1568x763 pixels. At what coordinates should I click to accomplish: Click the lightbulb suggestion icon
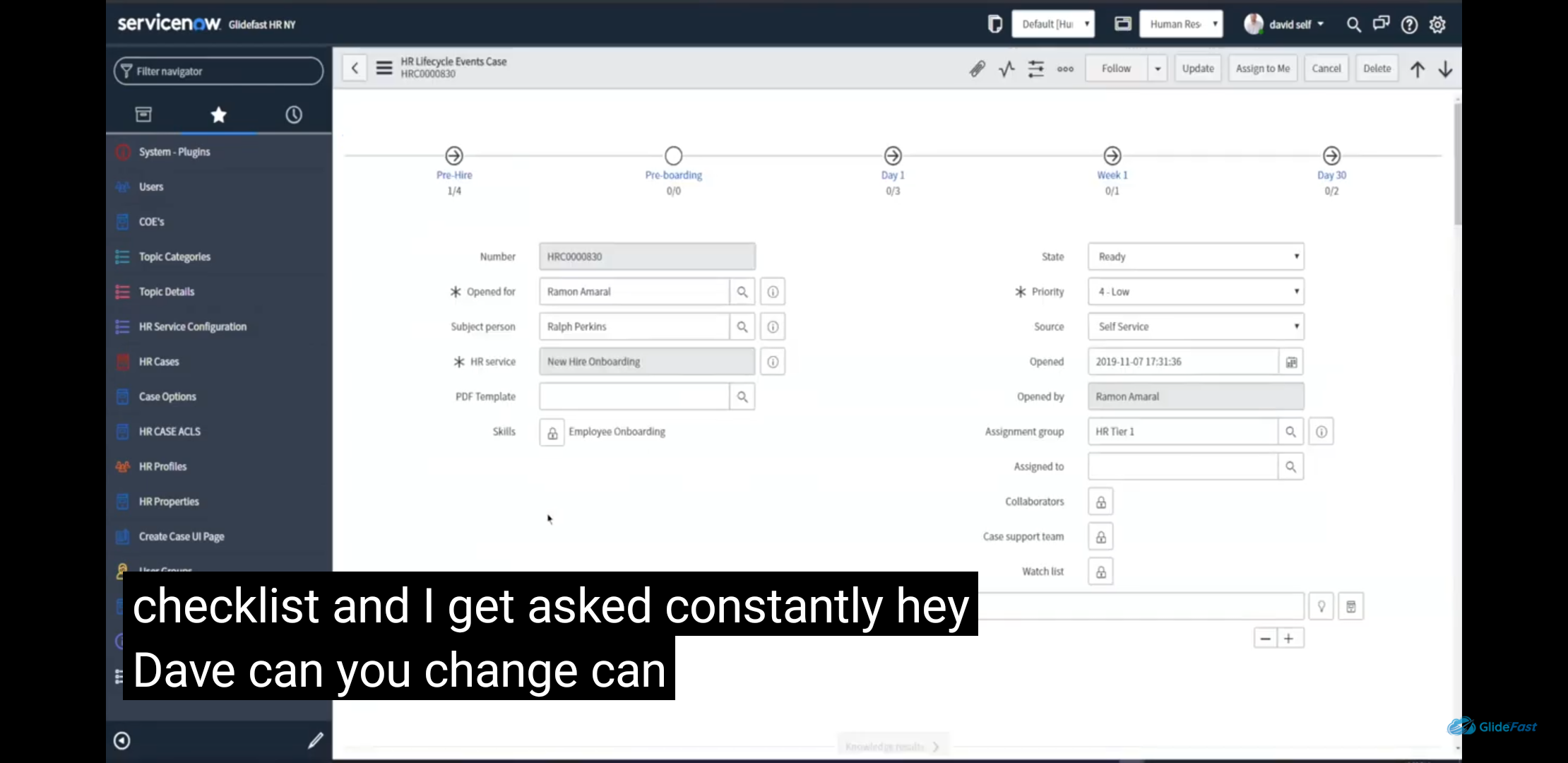(1321, 606)
